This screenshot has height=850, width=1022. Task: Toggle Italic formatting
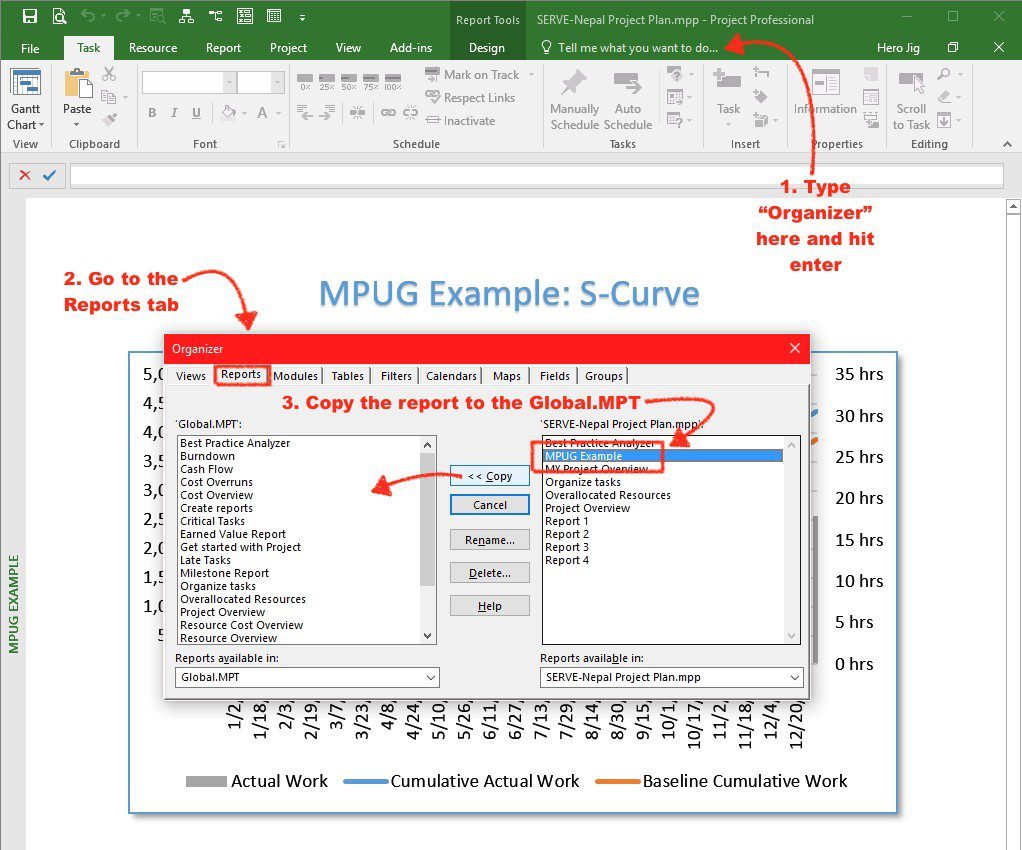point(174,113)
